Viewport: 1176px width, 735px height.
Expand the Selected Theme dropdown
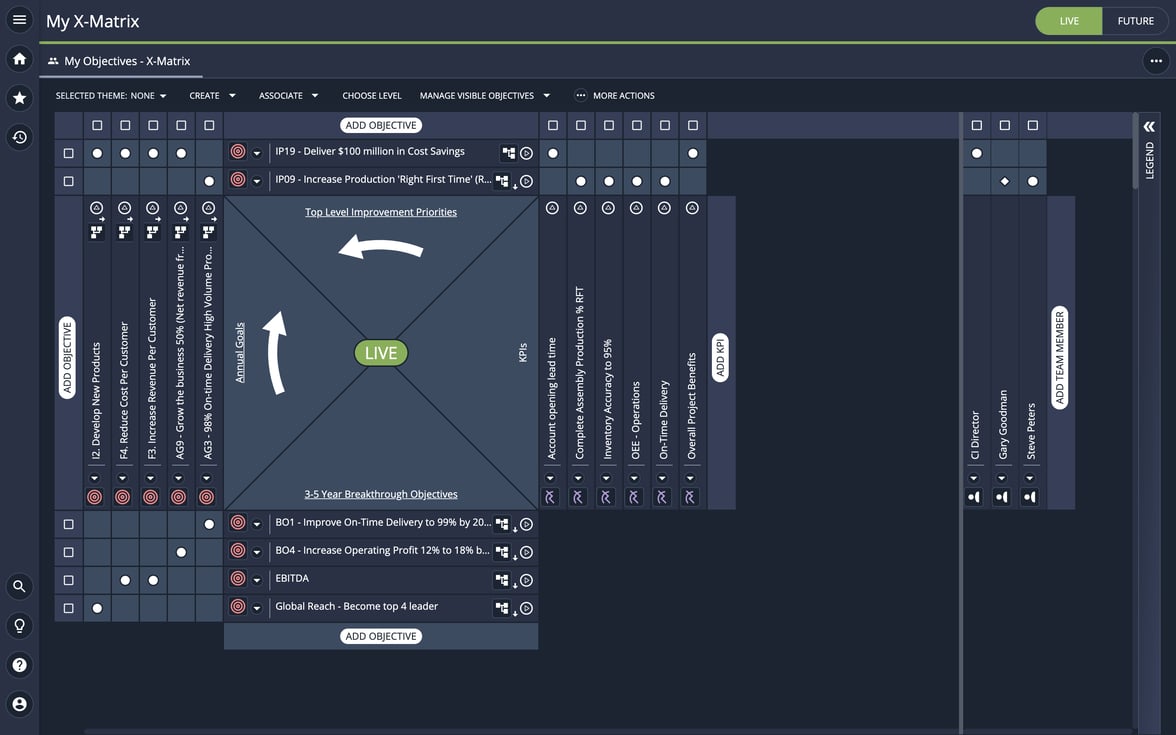point(111,96)
